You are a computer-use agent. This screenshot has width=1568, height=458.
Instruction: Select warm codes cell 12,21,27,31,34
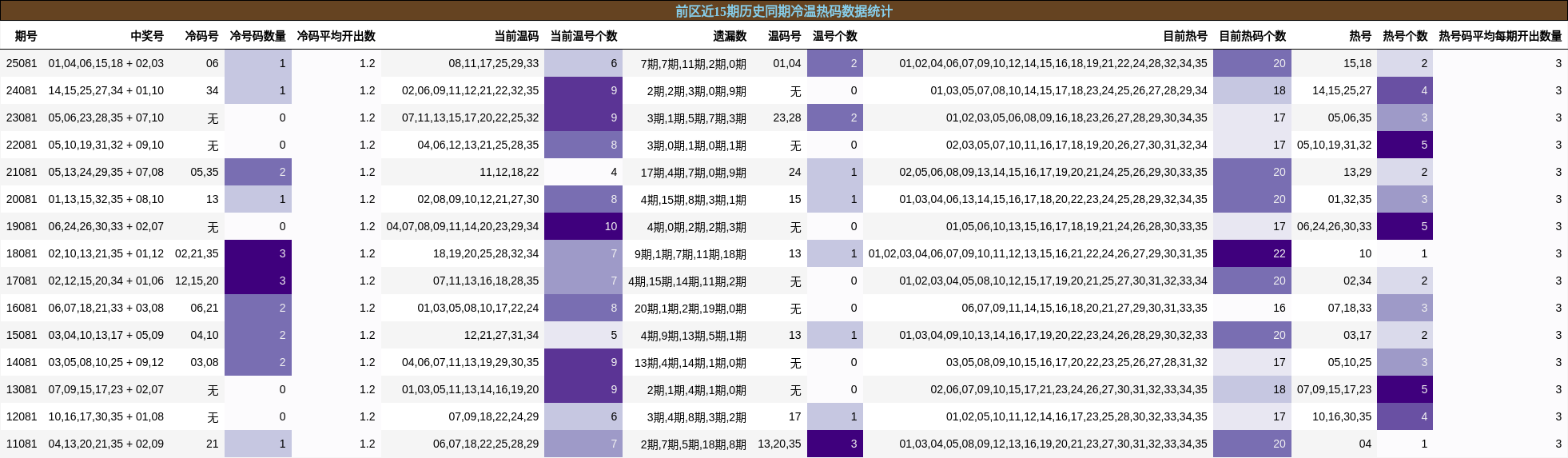point(502,335)
